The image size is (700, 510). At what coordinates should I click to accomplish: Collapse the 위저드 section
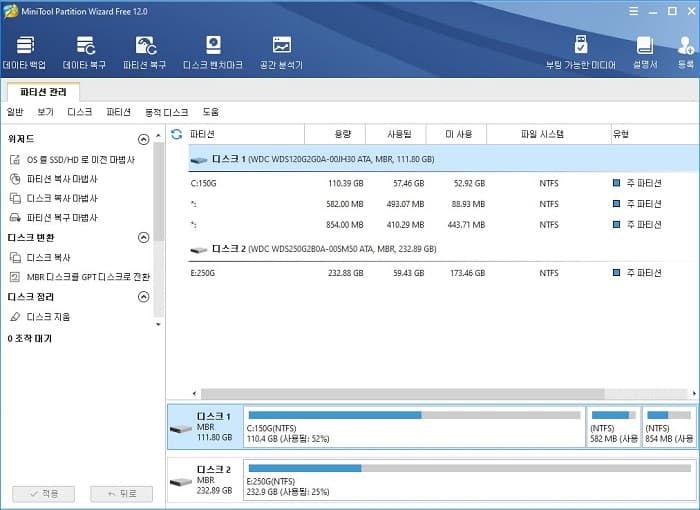pos(143,139)
